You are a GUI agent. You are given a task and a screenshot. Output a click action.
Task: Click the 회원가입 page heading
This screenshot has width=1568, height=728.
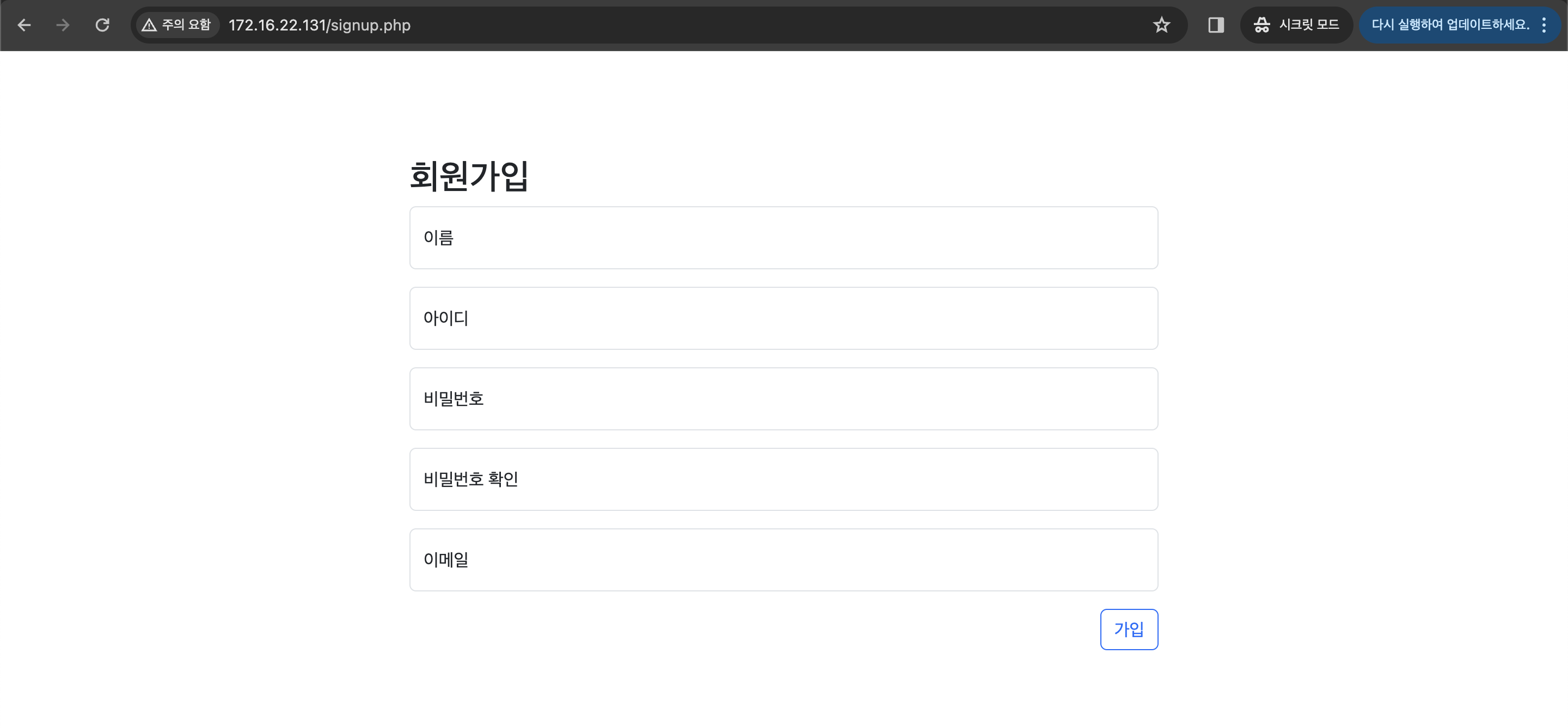[x=469, y=176]
